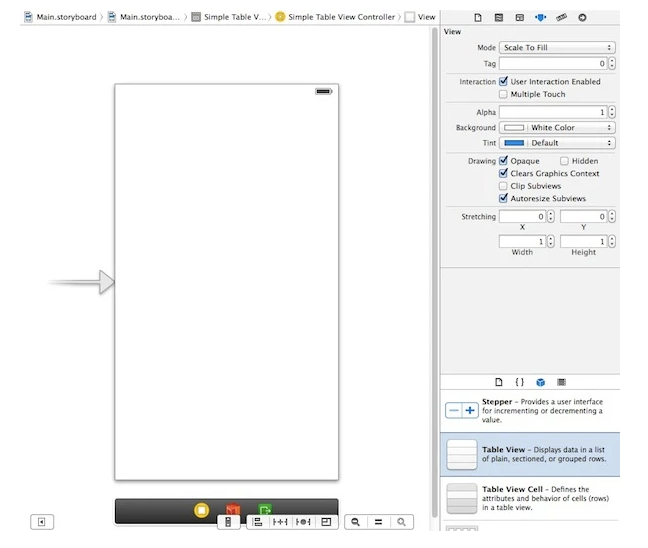Open Resolve Auto Layout Issues menu
This screenshot has width=648, height=548.
point(303,522)
